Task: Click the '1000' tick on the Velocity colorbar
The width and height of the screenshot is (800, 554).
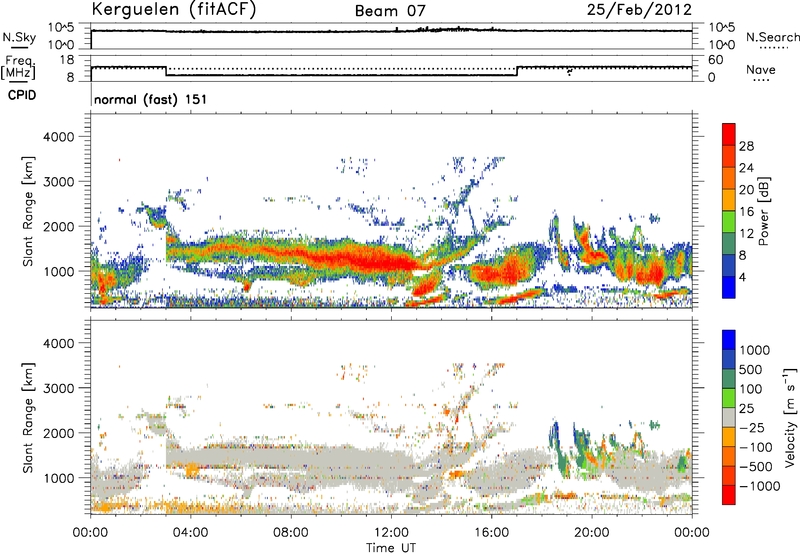Action: pos(755,350)
